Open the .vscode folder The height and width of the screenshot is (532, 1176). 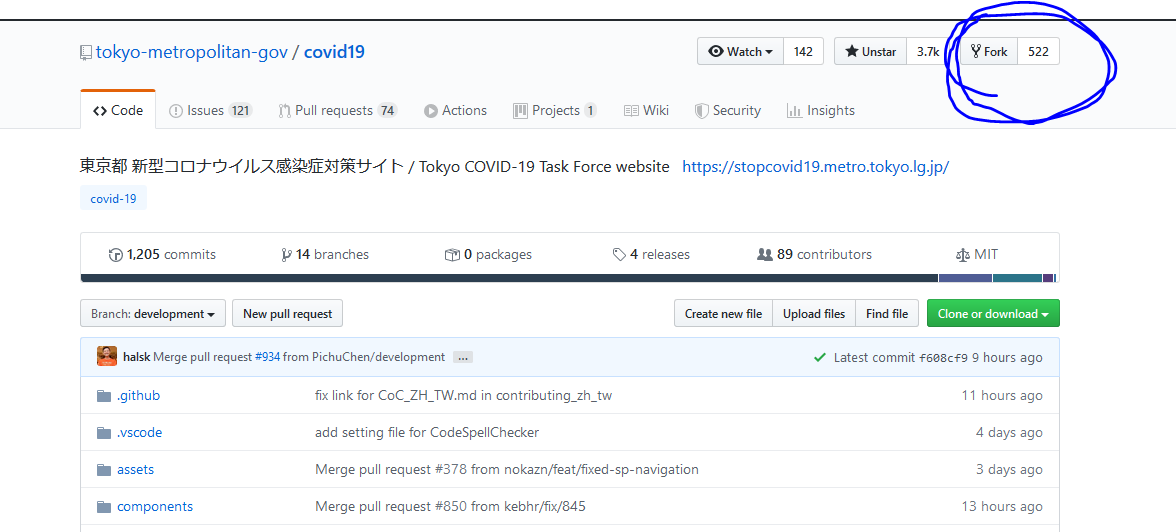point(140,432)
